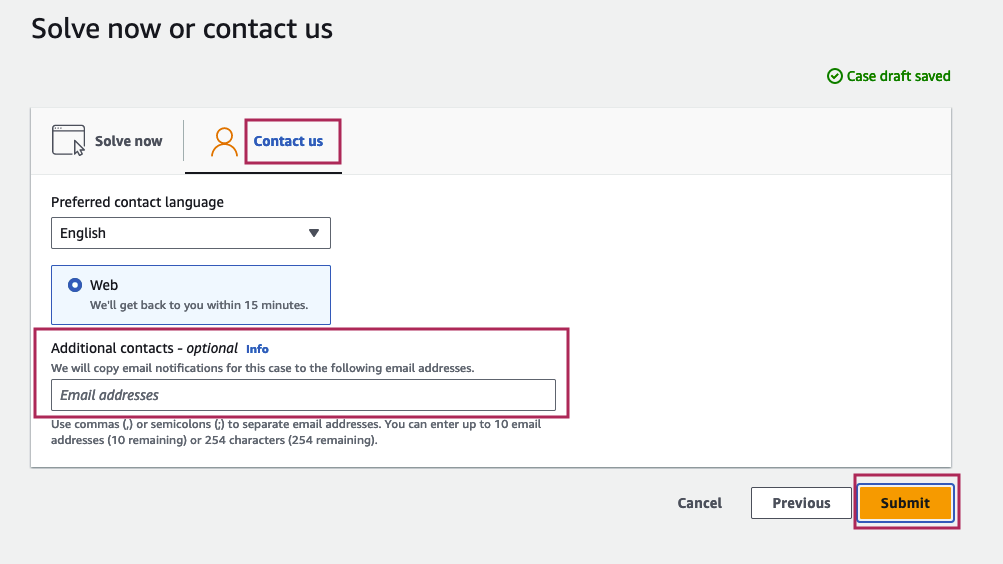Click the Solve now or contact us heading
This screenshot has width=1003, height=564.
coord(182,29)
